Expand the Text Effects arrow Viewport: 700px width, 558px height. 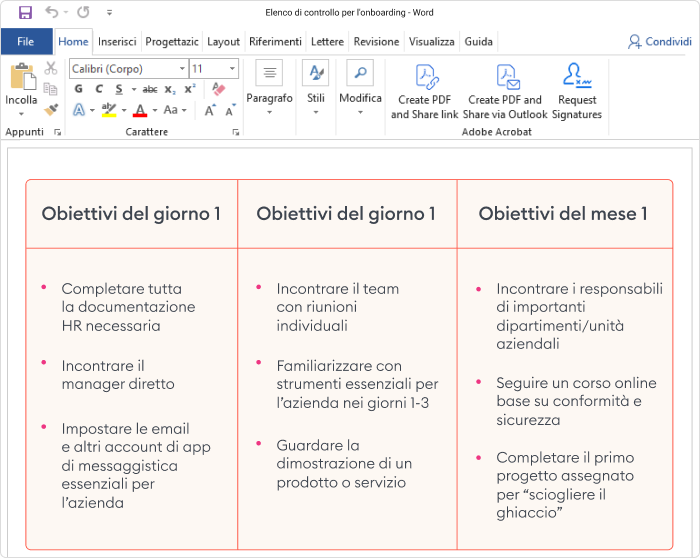click(92, 110)
